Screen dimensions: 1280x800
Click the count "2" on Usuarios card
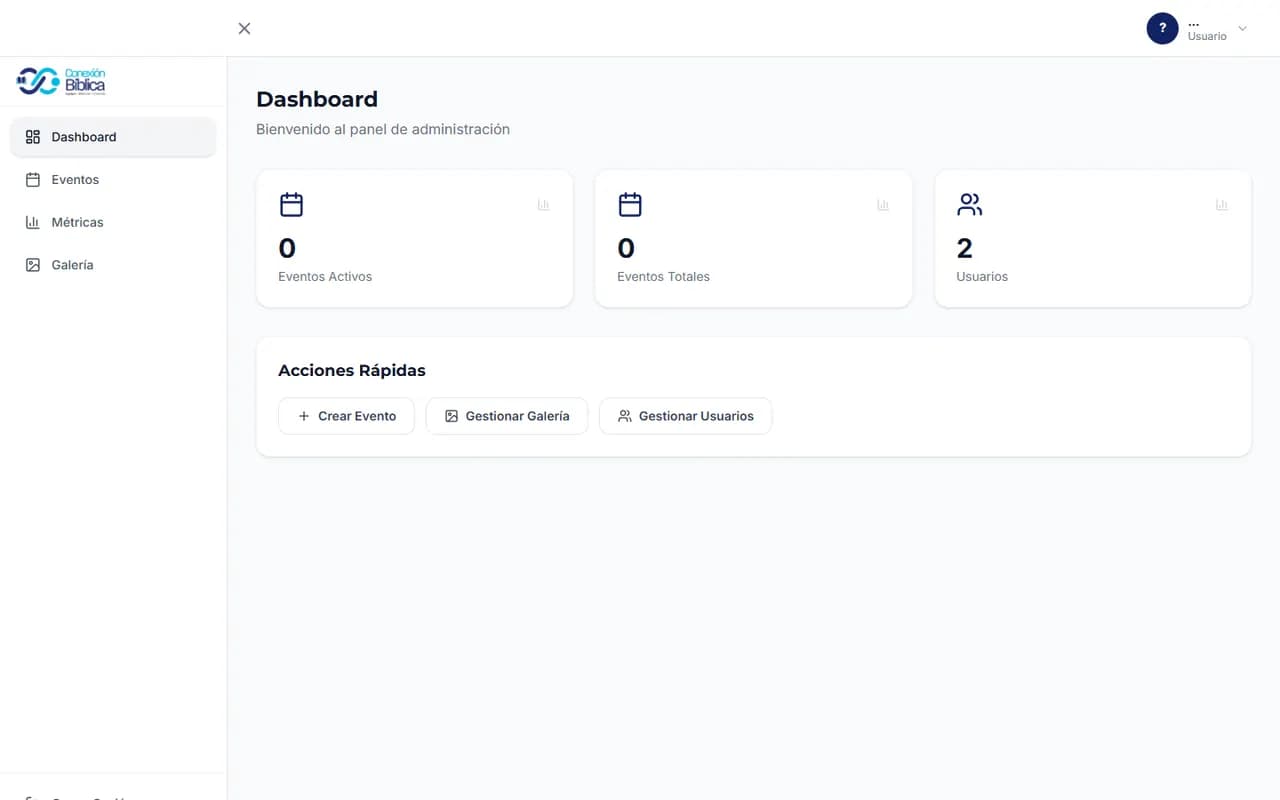(x=965, y=247)
